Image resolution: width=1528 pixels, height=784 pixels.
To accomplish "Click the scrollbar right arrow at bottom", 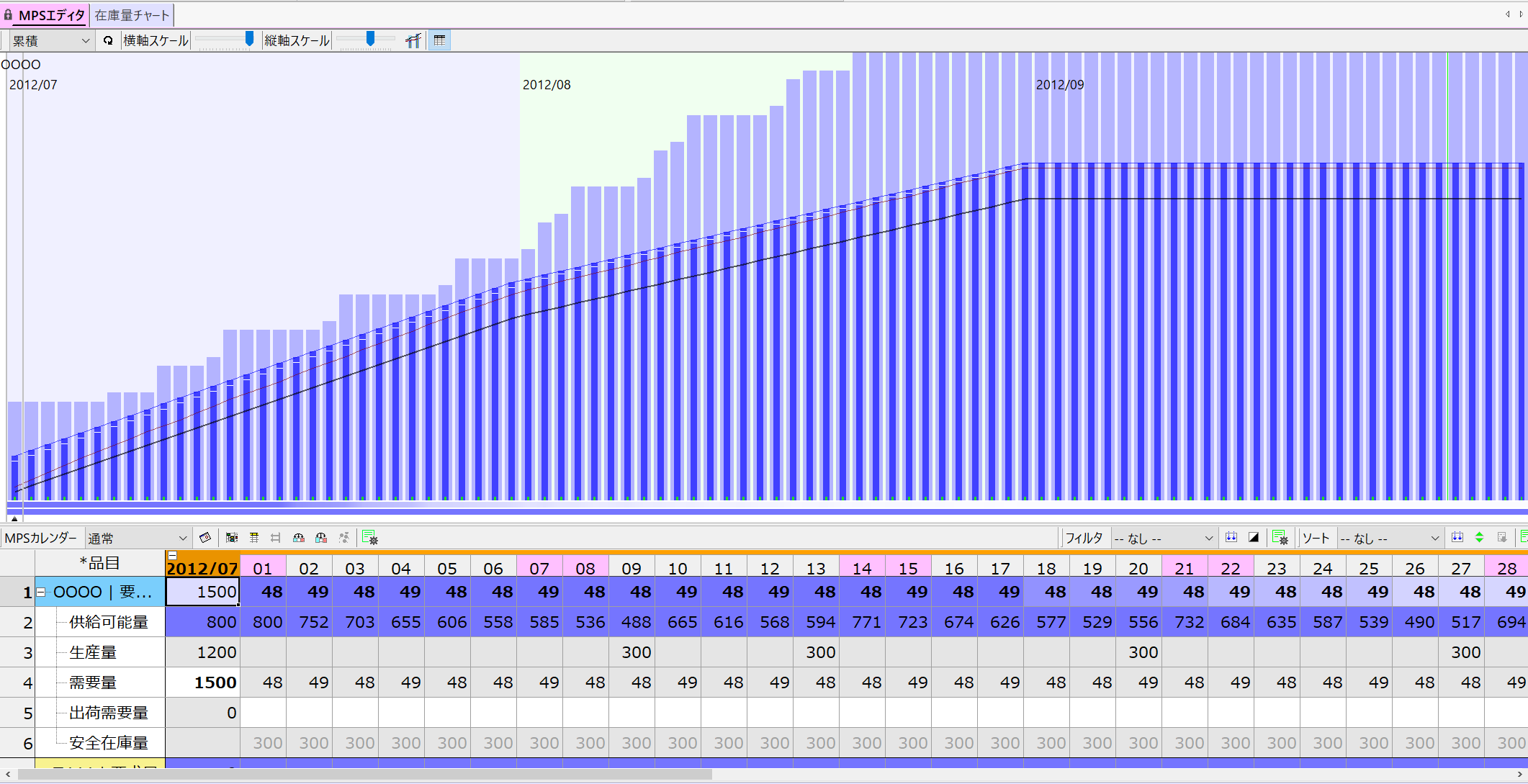I will [x=1521, y=775].
